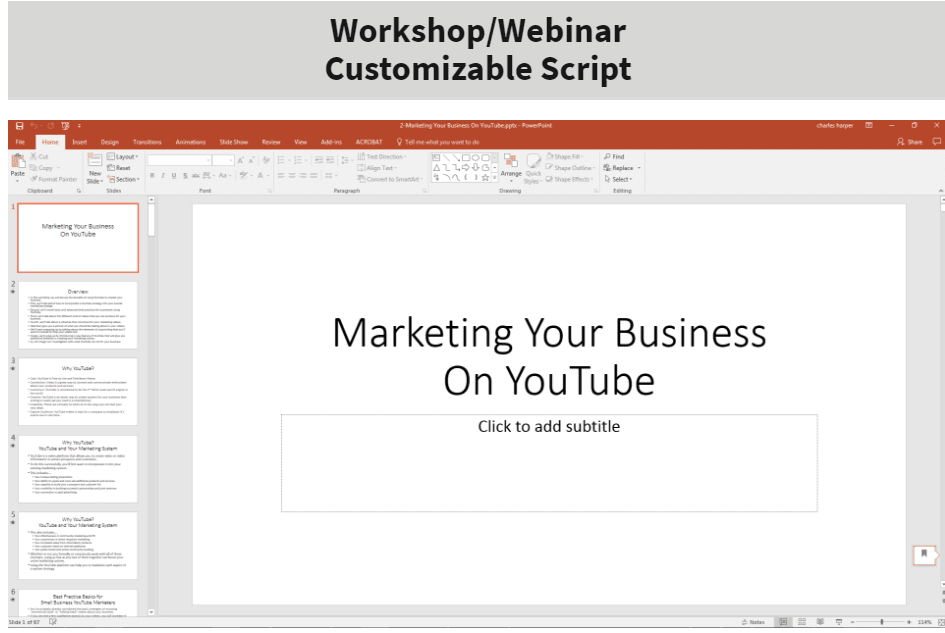The width and height of the screenshot is (945, 633).
Task: Toggle the Notes pane in status bar
Action: [x=753, y=622]
